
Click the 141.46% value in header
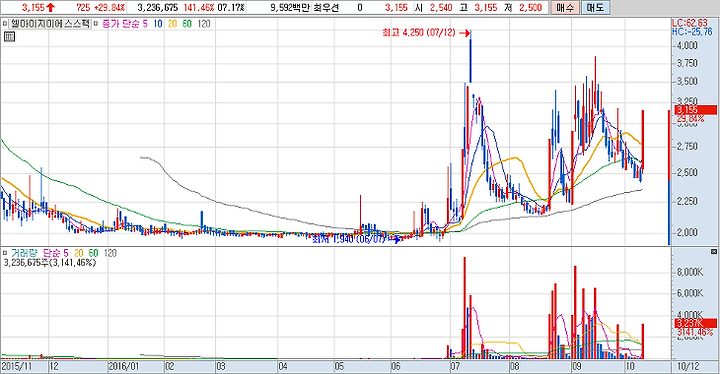pos(198,7)
